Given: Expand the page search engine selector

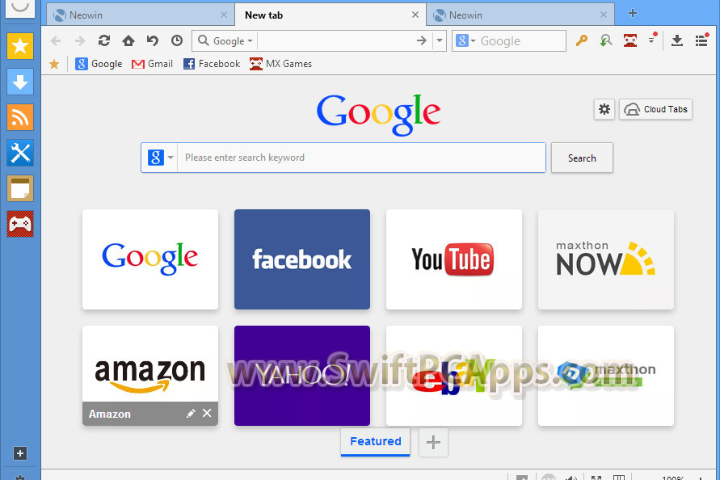Looking at the screenshot, I should [x=160, y=158].
